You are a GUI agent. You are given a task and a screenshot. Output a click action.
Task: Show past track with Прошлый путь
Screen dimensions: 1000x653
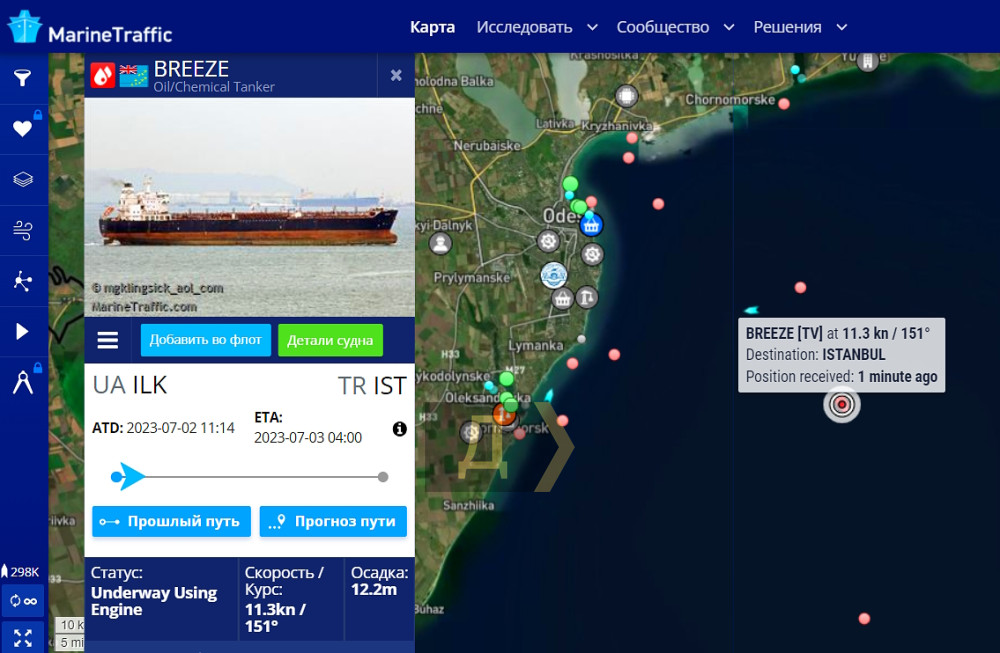[x=172, y=521]
